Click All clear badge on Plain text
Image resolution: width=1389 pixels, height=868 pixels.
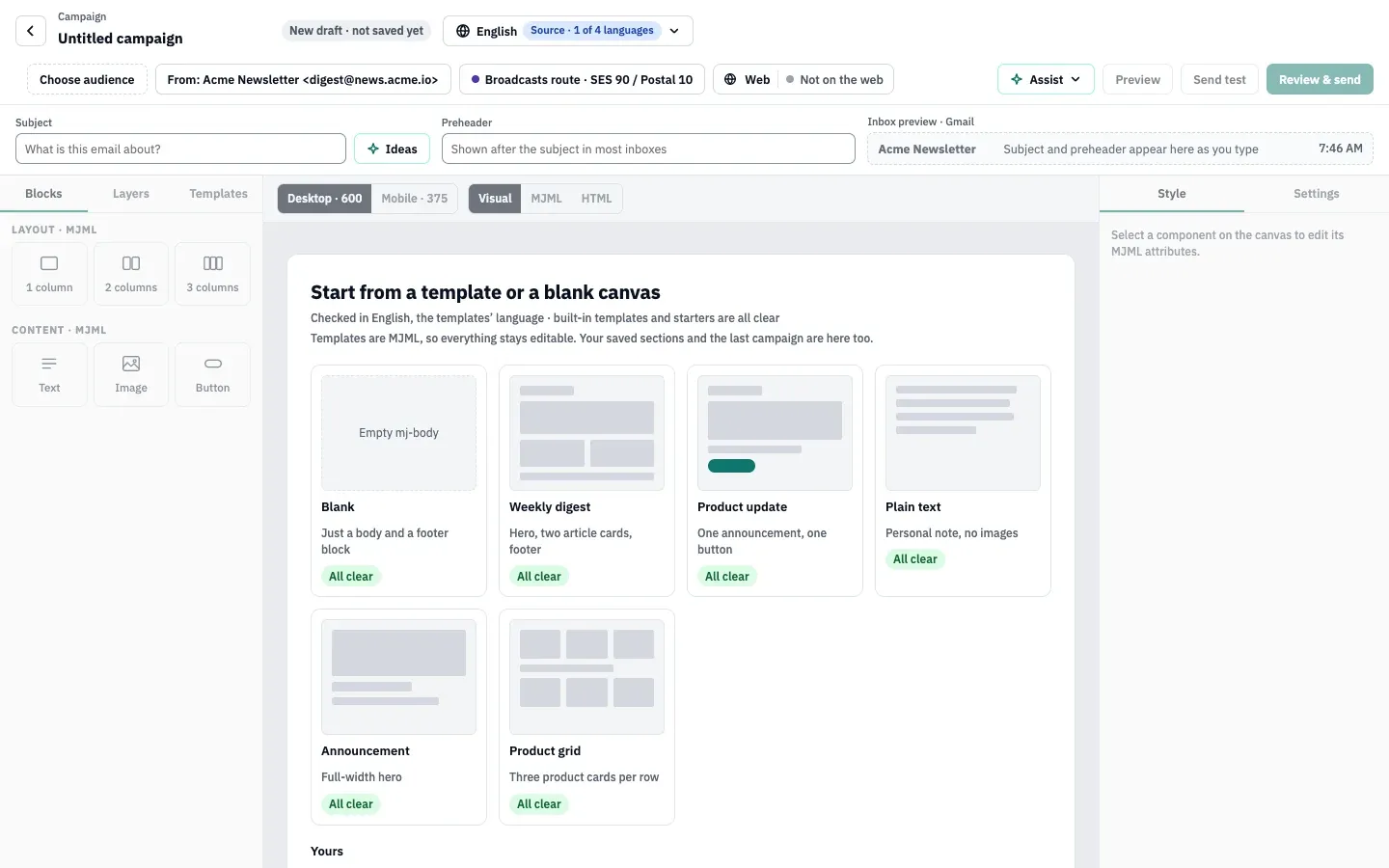click(x=915, y=559)
